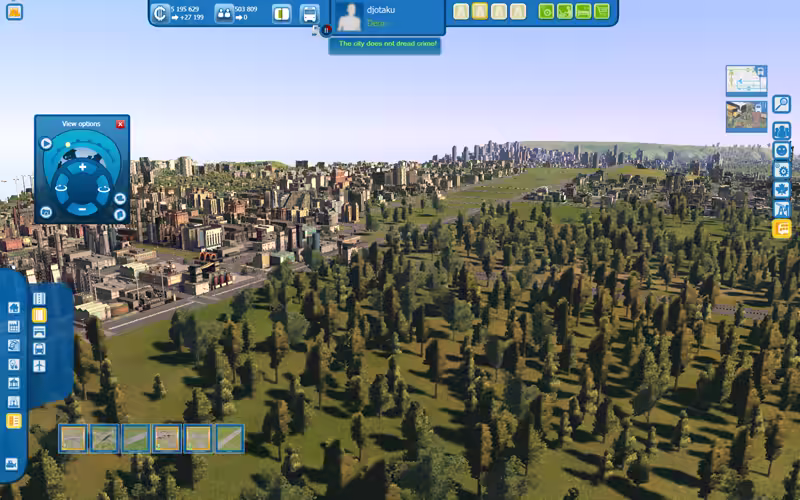
Task: Zoom out with the minus button
Action: pyautogui.click(x=82, y=209)
